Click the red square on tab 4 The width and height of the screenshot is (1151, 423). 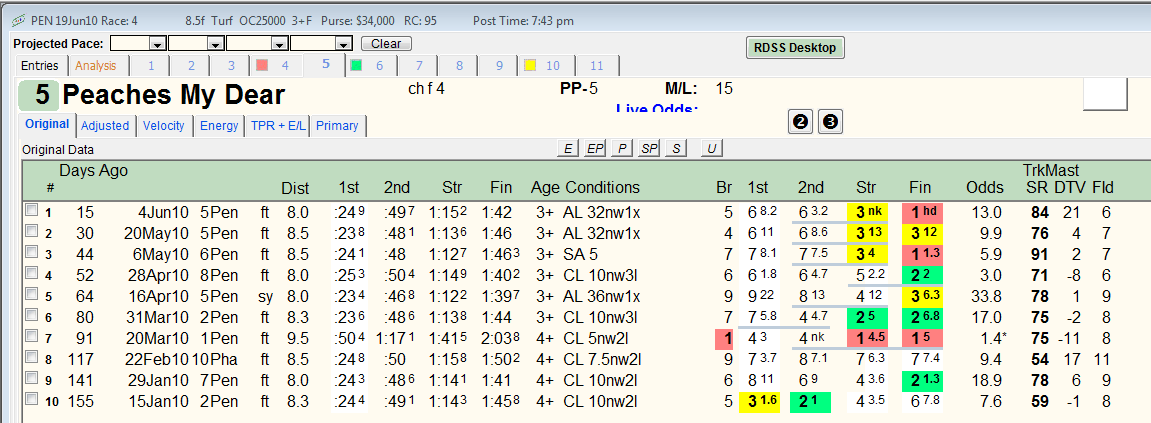coord(261,65)
